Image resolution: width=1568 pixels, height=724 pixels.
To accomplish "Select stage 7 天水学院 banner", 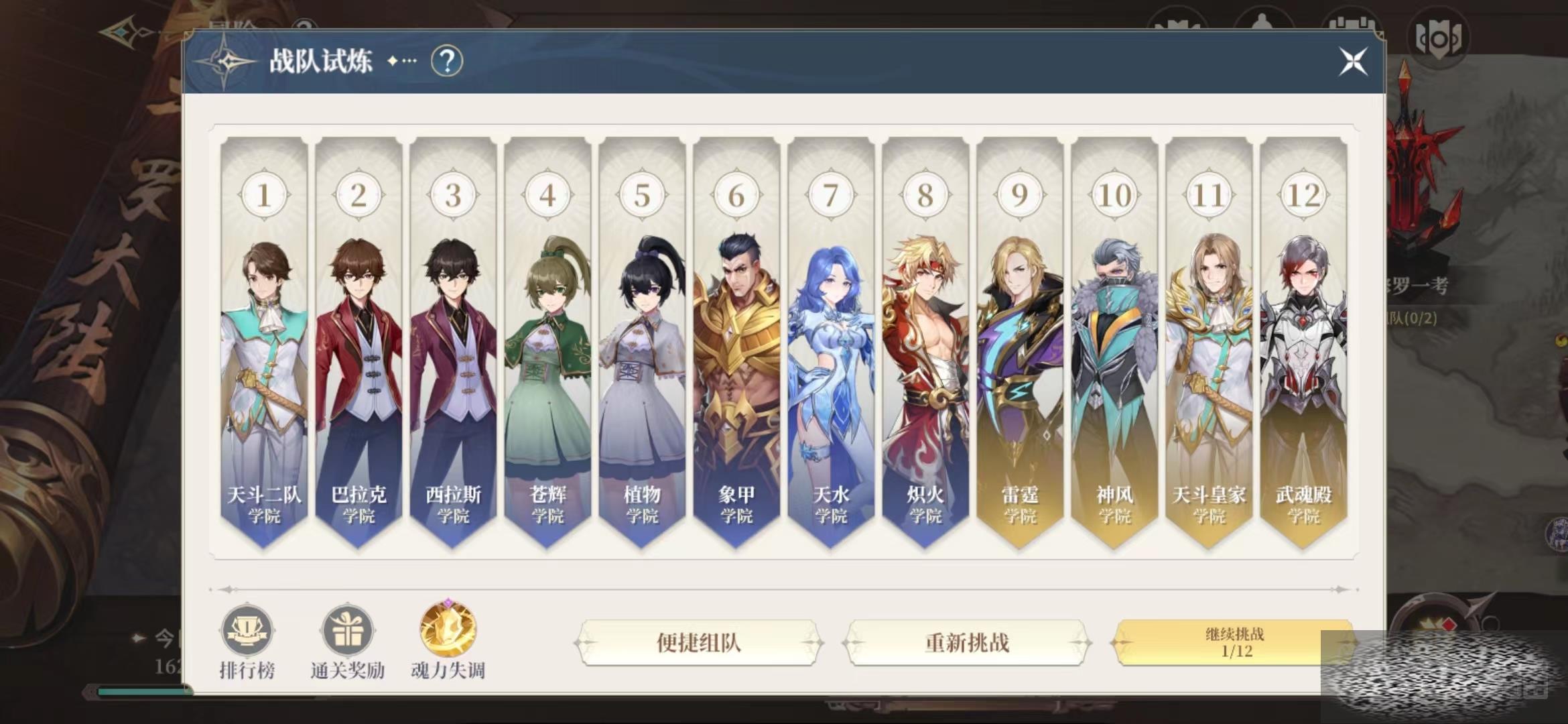I will [x=831, y=343].
